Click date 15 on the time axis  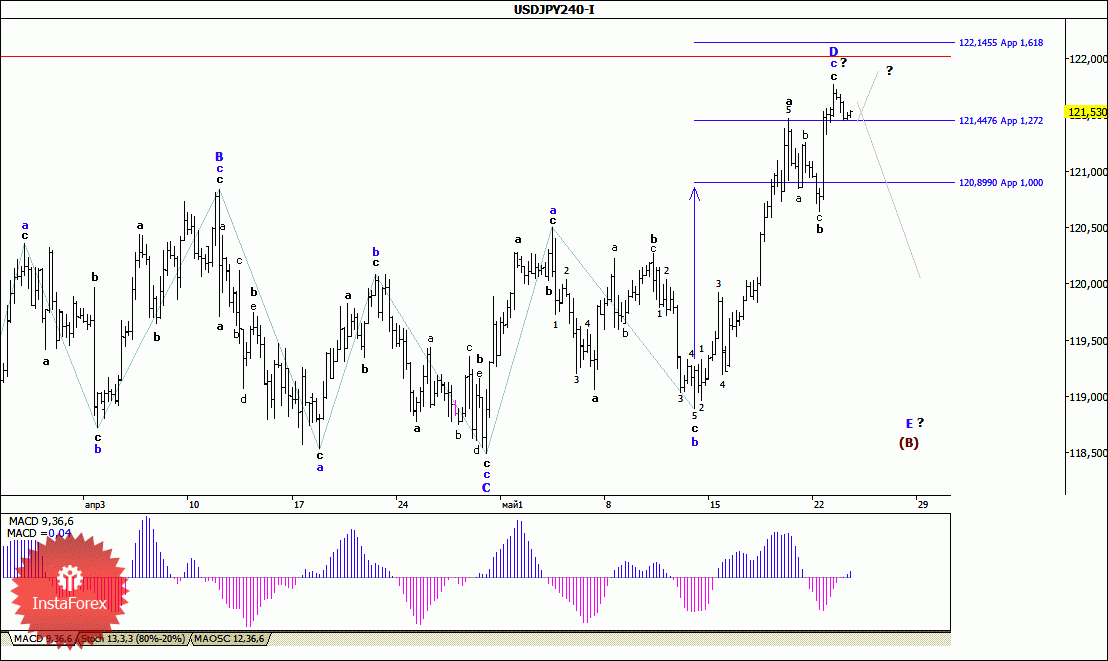(x=715, y=505)
